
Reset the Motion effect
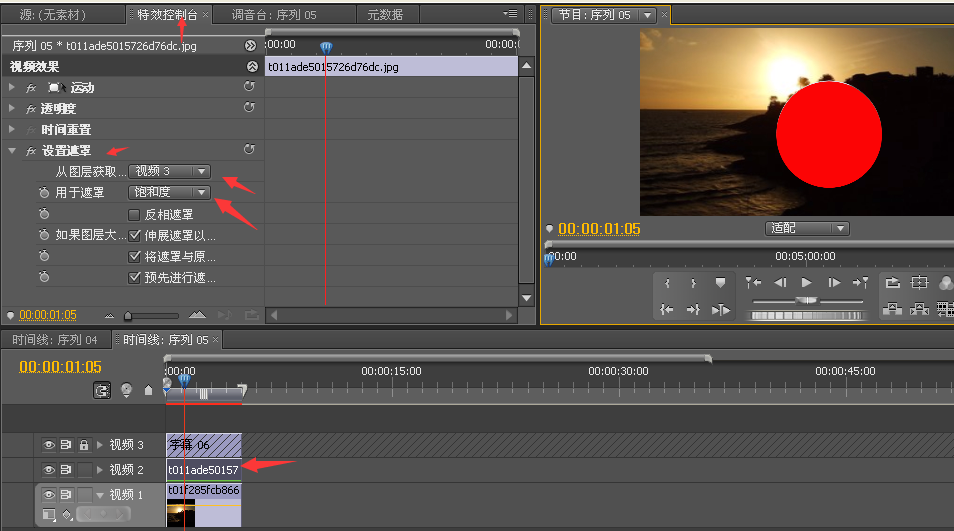[249, 86]
